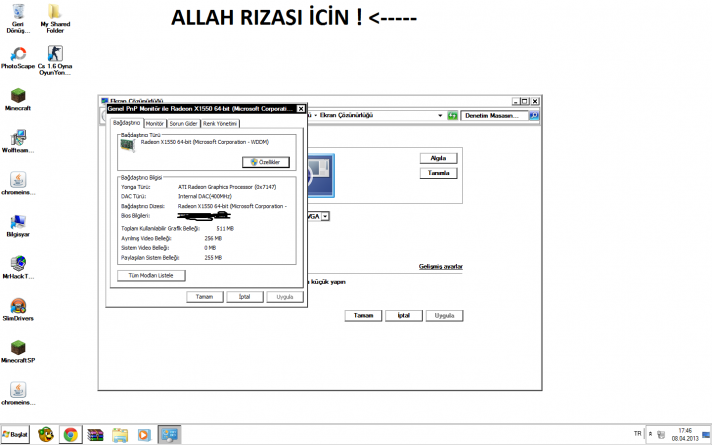Viewport: 712px width, 445px height.
Task: Open the Renk Yönetimi tab
Action: coord(220,124)
